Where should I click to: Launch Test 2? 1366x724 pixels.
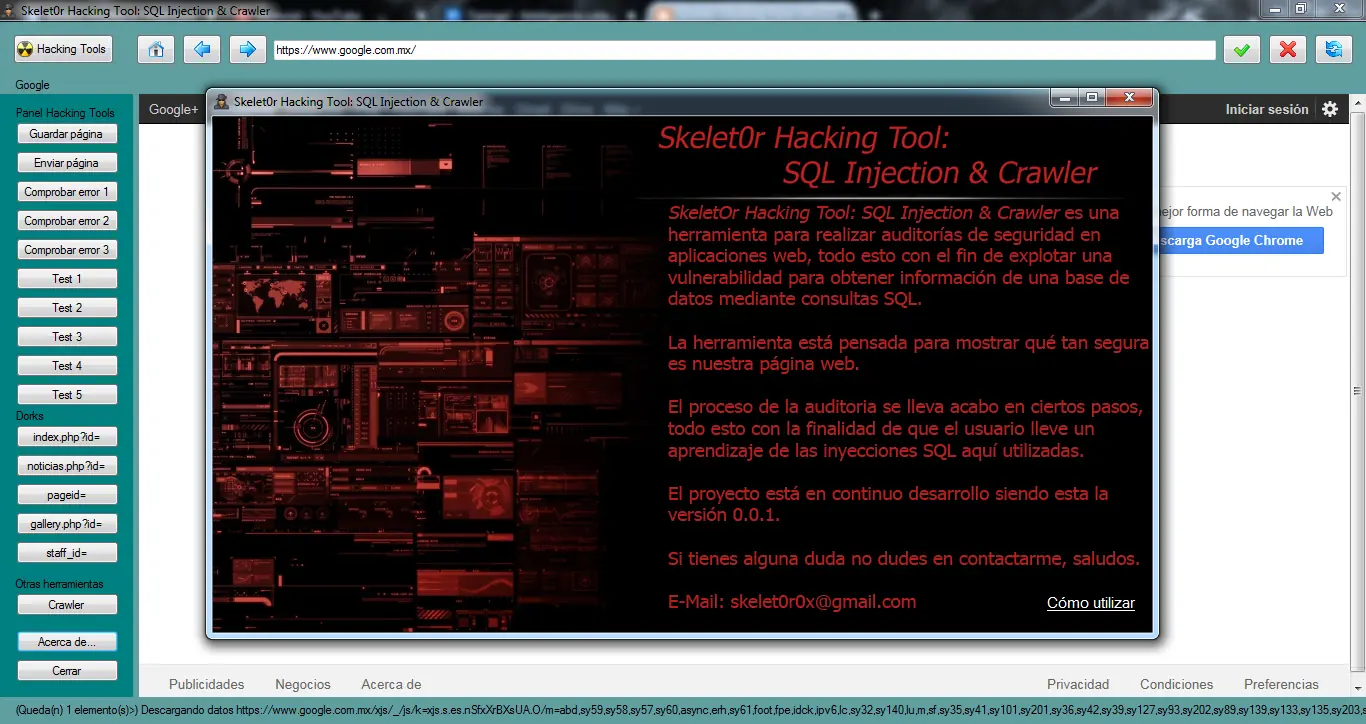[x=67, y=308]
